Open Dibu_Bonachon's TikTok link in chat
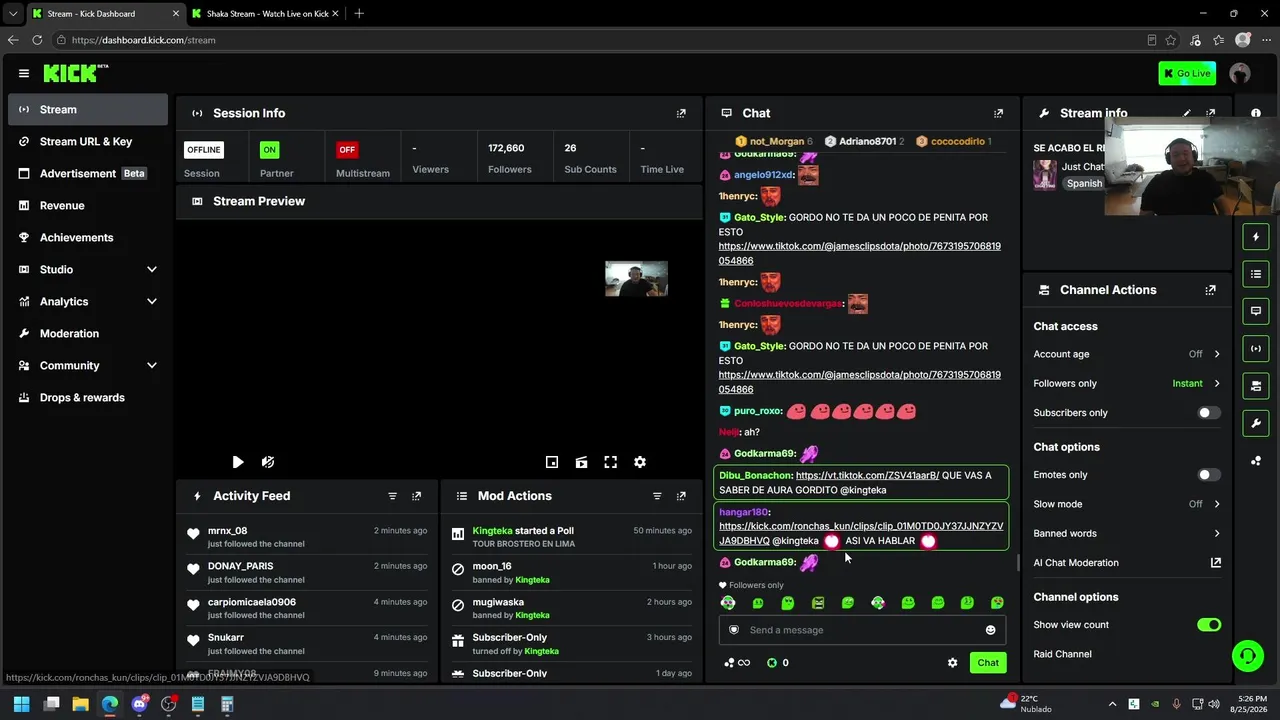This screenshot has width=1280, height=720. click(867, 476)
